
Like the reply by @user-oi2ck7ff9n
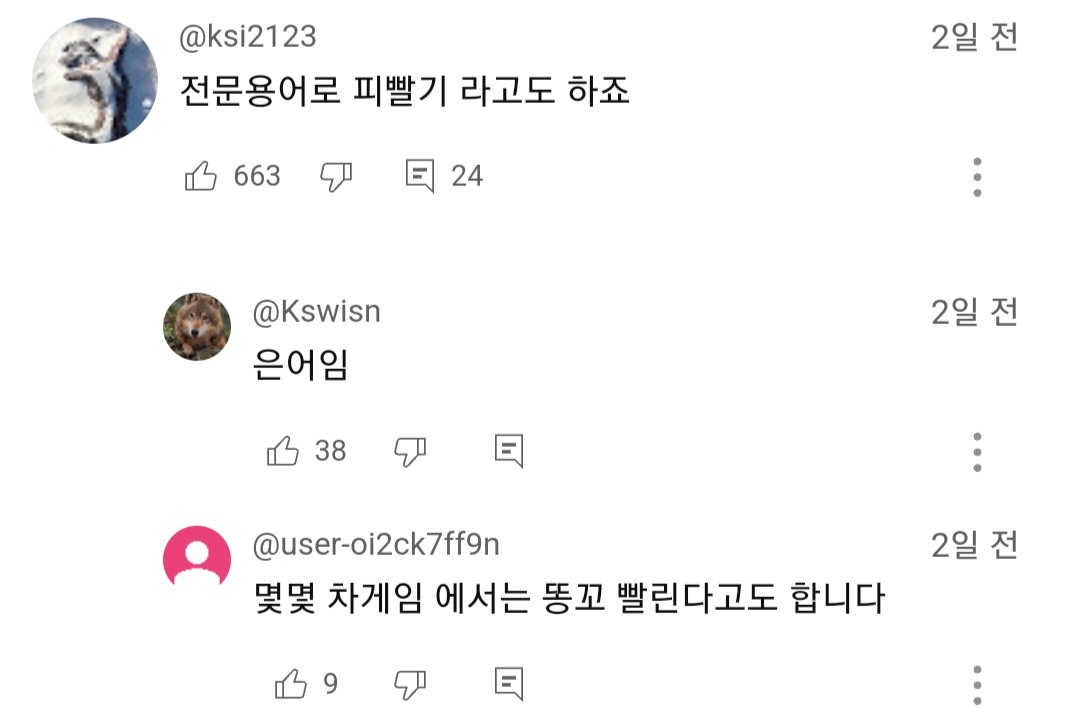[x=290, y=685]
